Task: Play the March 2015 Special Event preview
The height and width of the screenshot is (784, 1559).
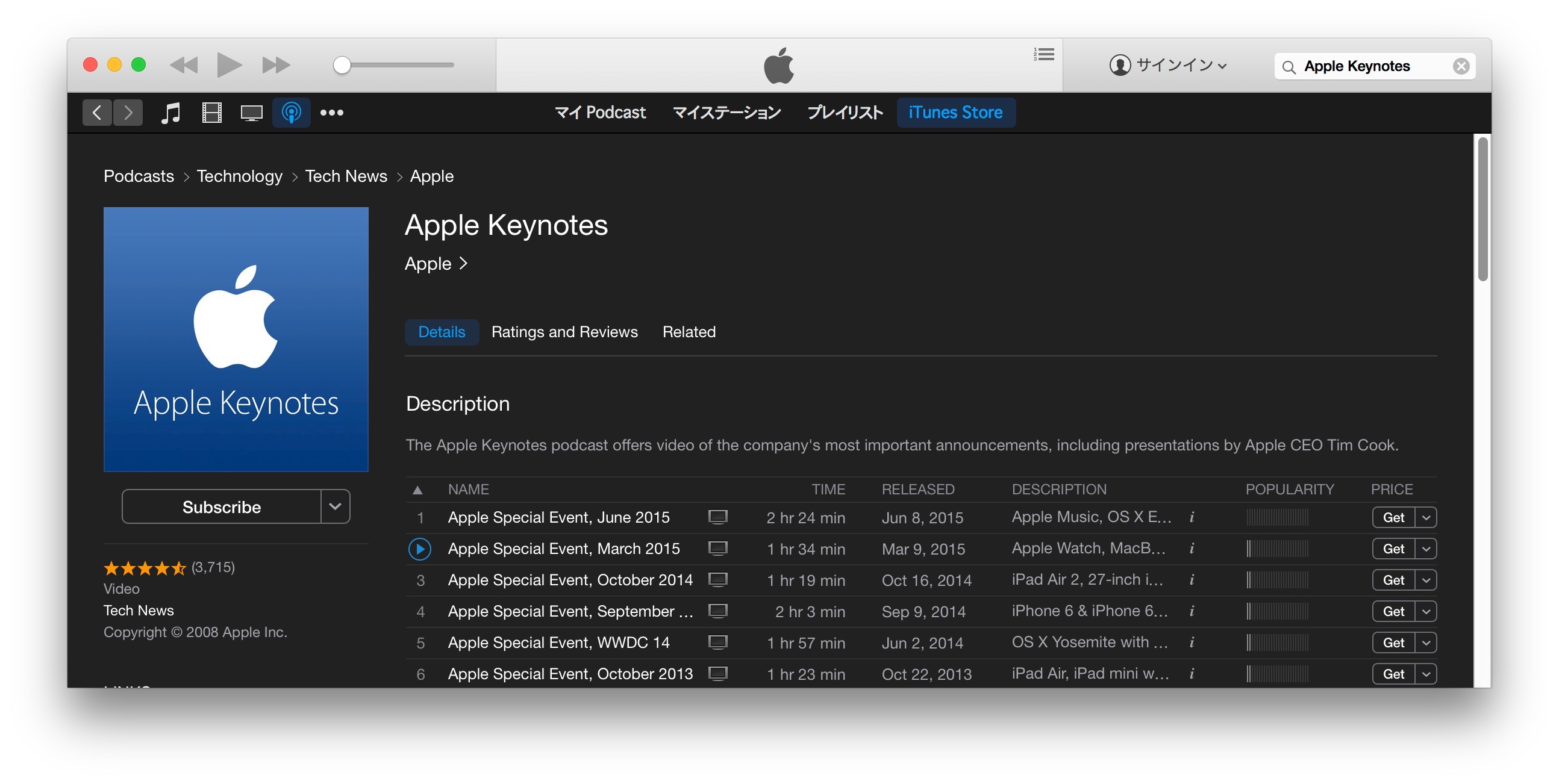Action: [x=419, y=549]
